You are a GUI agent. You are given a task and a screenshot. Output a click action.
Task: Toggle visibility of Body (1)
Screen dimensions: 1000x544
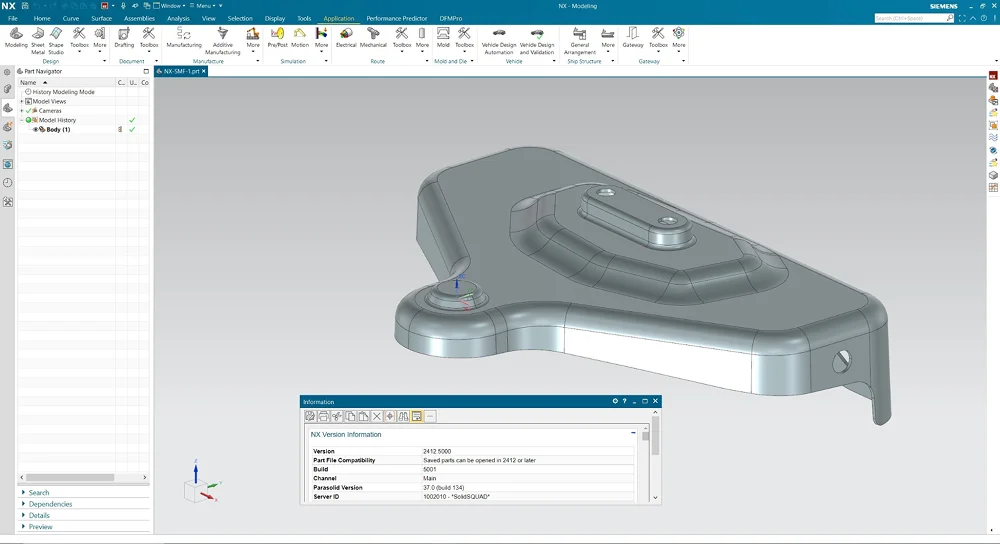pos(36,129)
